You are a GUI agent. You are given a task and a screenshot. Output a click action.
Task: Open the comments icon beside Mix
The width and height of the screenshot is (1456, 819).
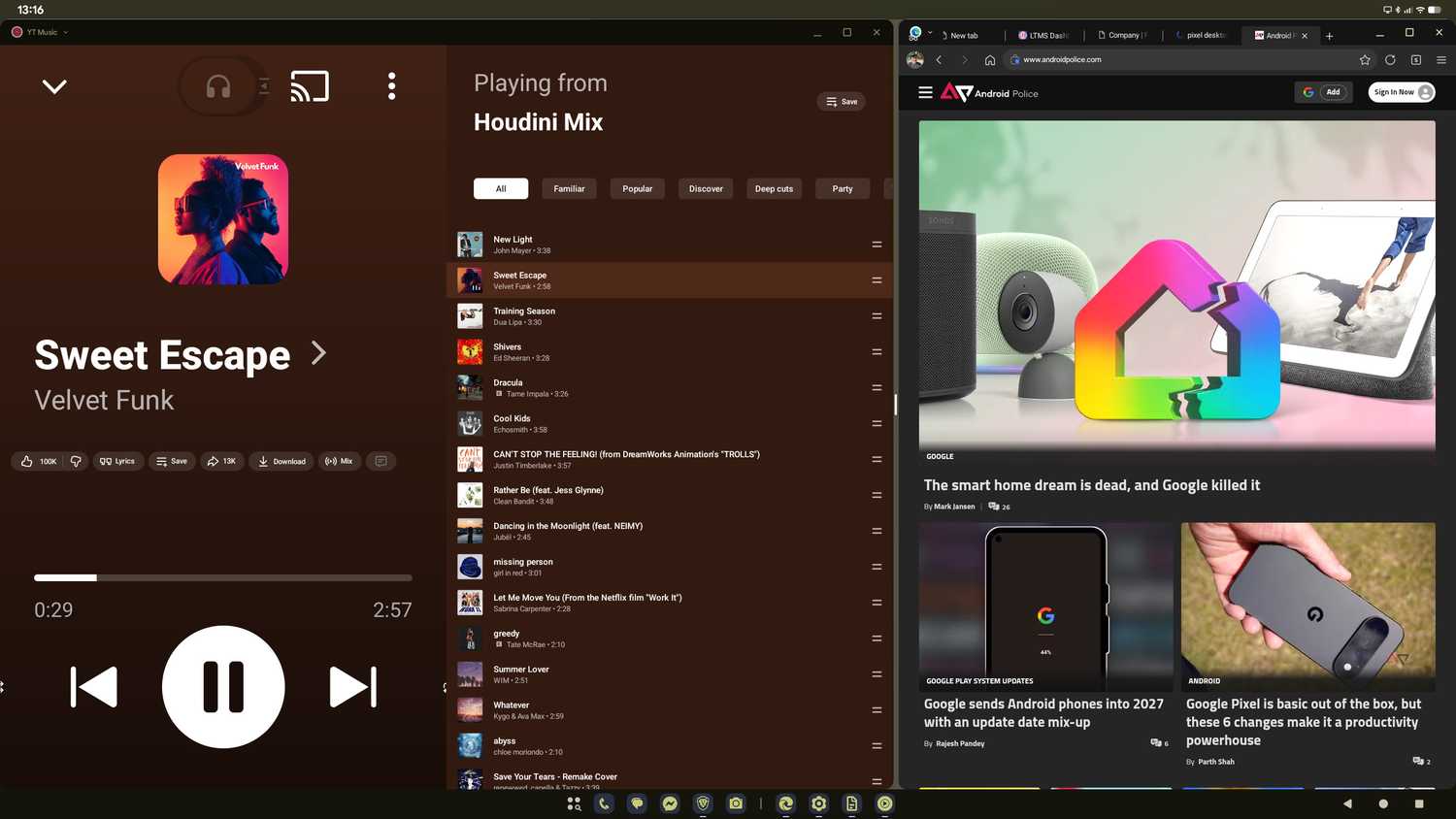click(381, 461)
